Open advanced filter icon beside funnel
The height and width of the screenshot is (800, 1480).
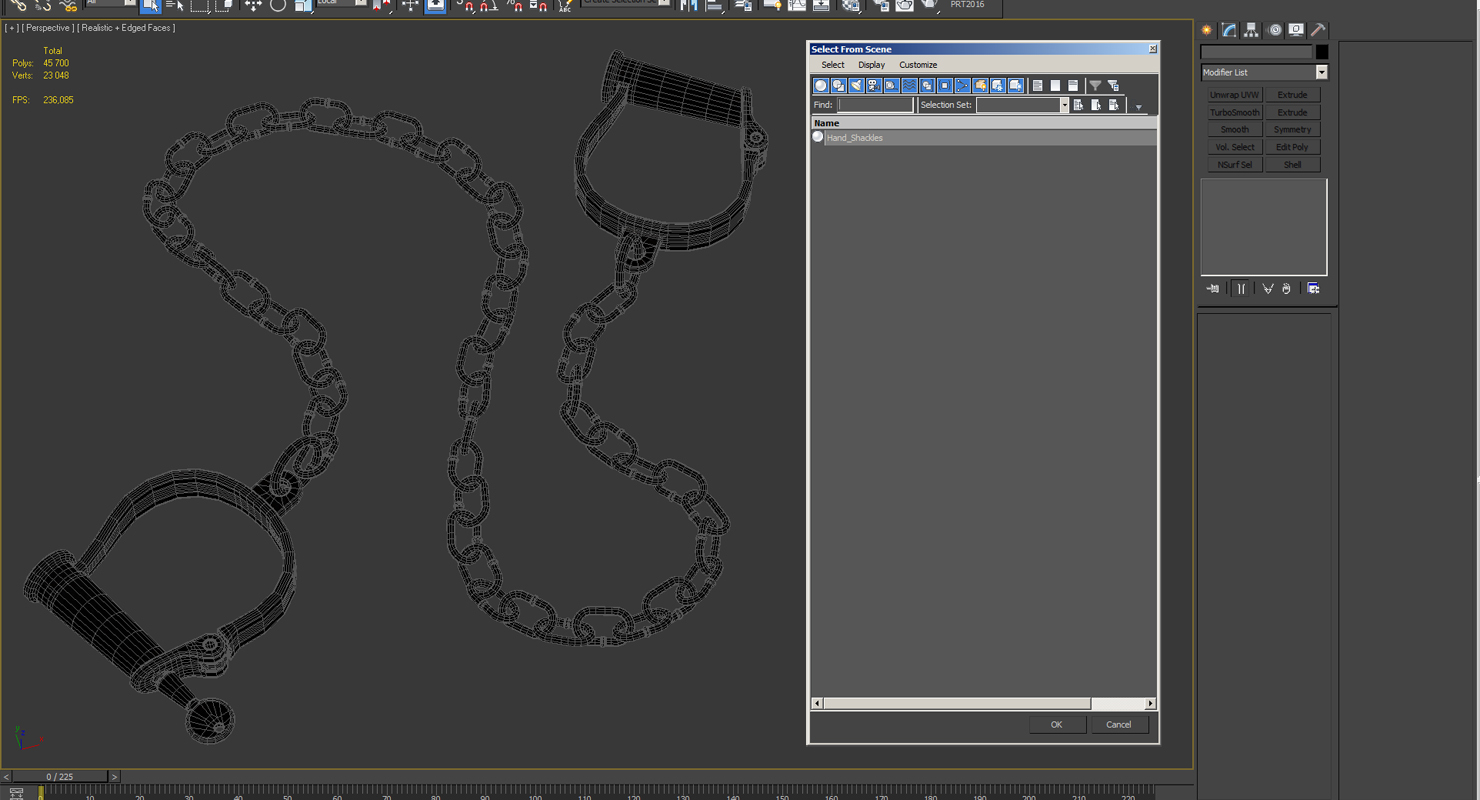pos(1113,86)
